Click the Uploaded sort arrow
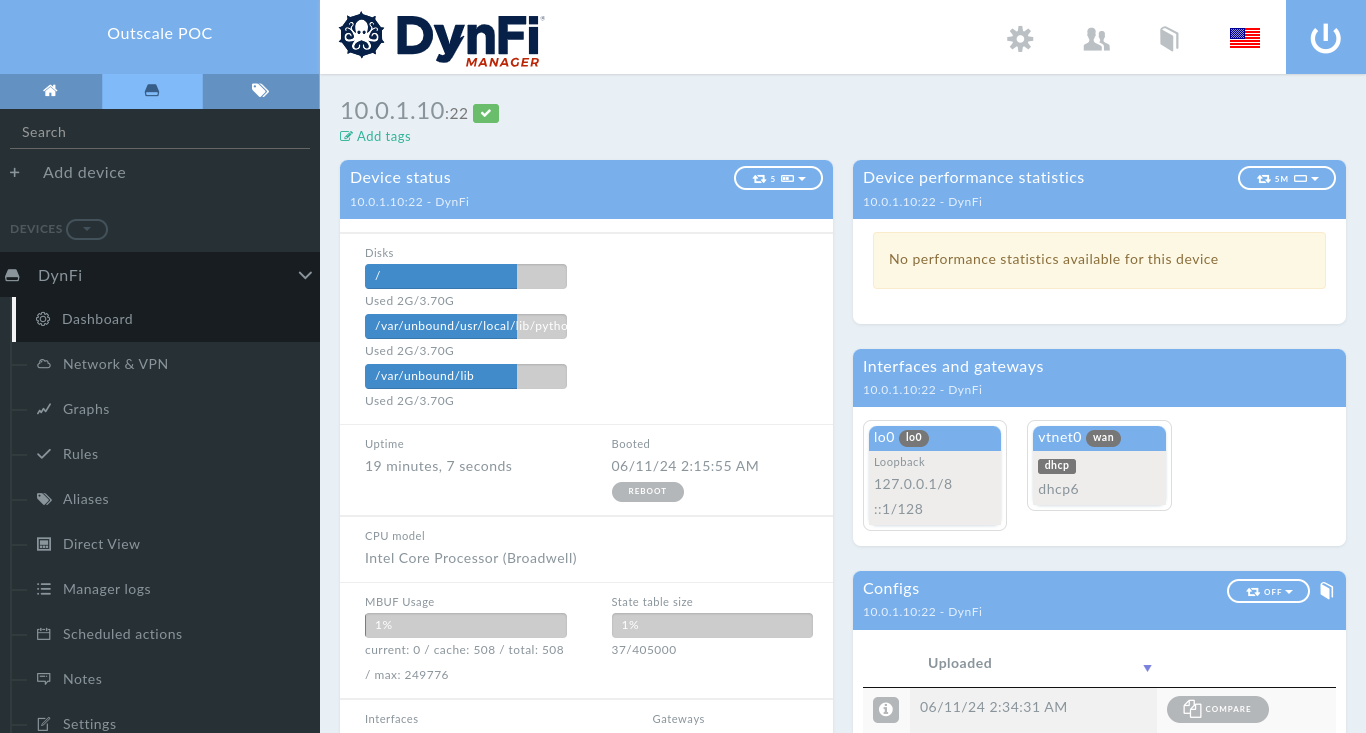This screenshot has height=733, width=1366. (1148, 668)
